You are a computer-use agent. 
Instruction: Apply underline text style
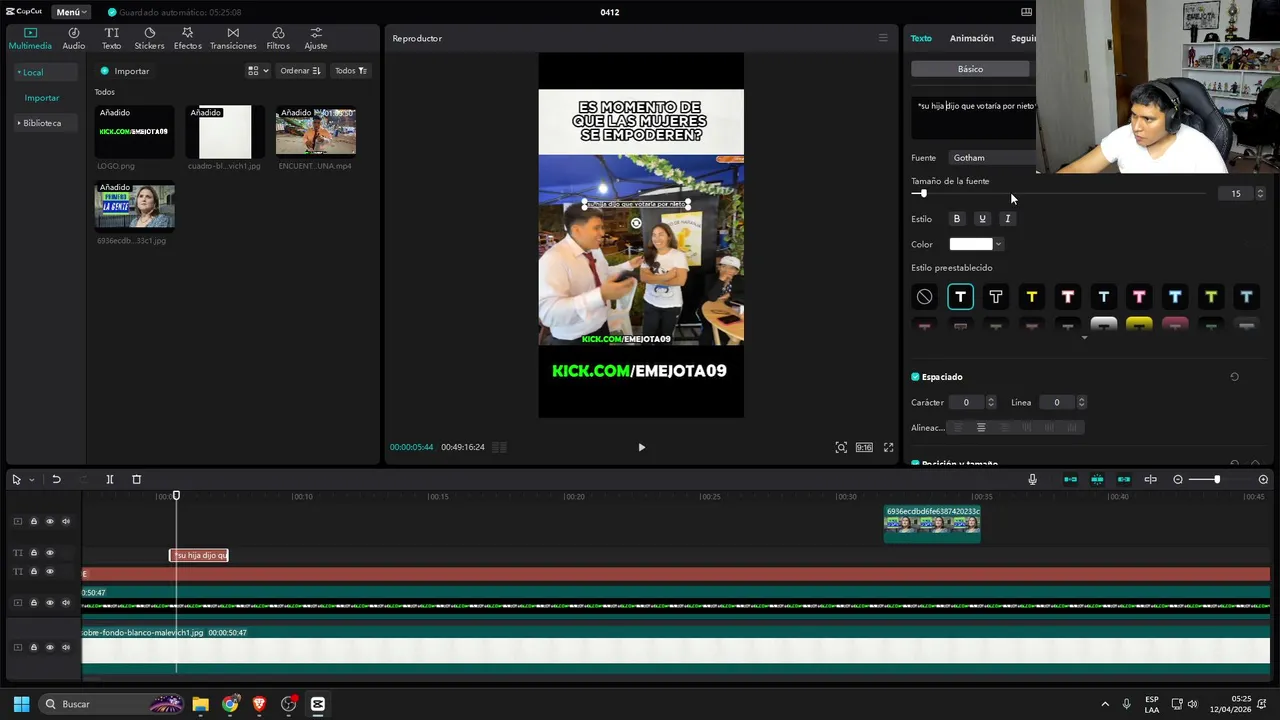click(982, 219)
